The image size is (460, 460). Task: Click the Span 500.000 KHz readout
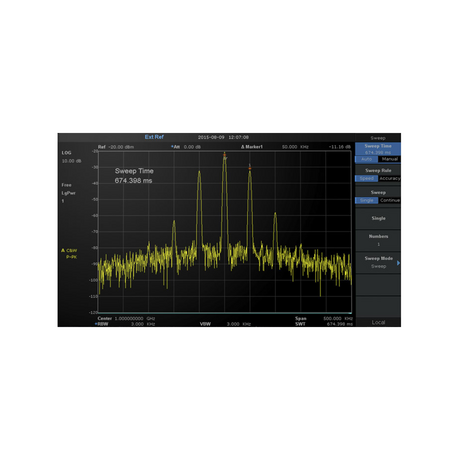324,319
